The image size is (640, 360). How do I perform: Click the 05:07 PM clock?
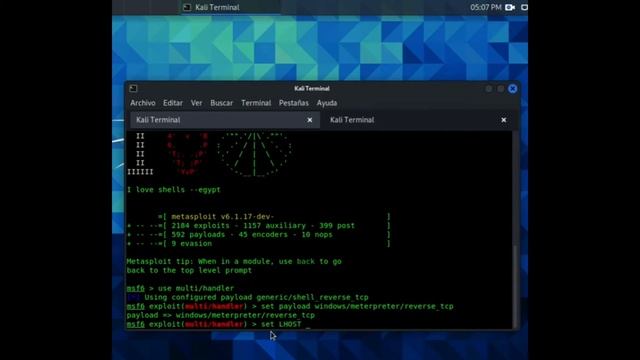click(485, 7)
